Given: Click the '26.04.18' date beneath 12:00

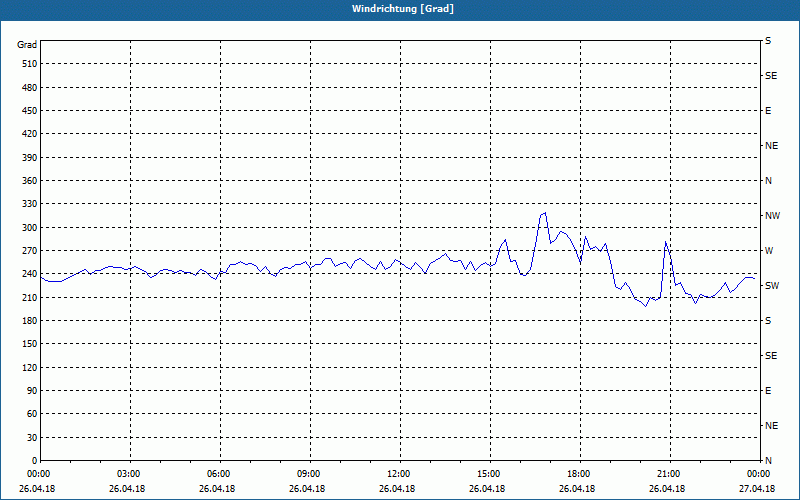Looking at the screenshot, I should (x=397, y=489).
